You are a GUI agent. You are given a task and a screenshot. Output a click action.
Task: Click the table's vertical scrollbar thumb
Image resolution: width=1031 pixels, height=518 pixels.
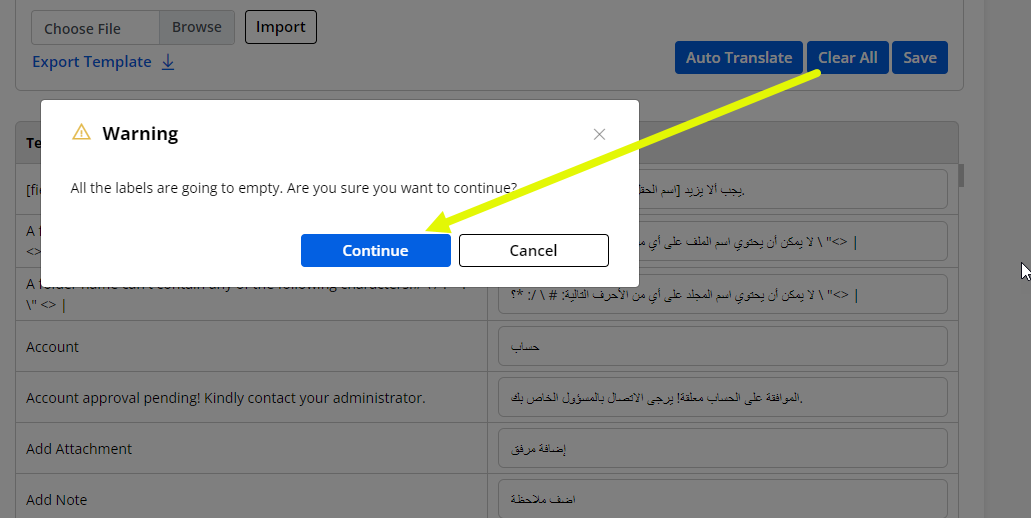962,176
